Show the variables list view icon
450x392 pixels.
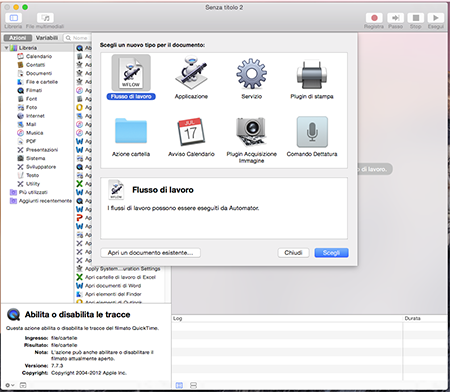(x=193, y=385)
